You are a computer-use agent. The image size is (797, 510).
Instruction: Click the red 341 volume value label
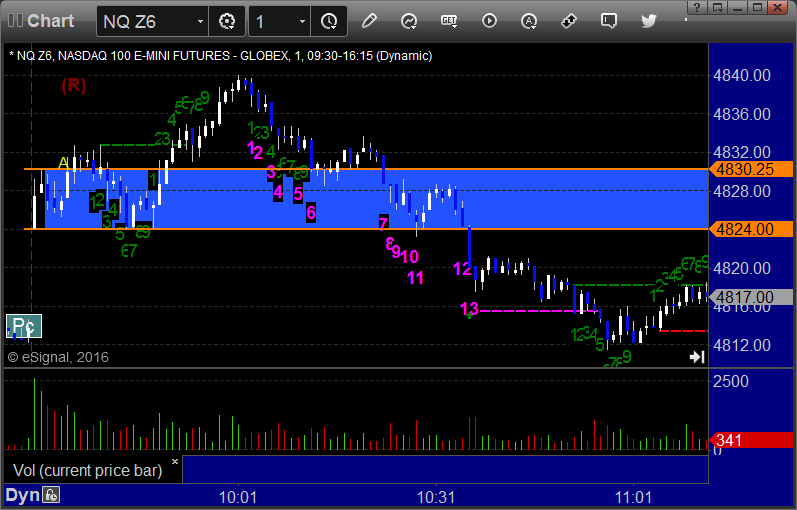click(751, 440)
